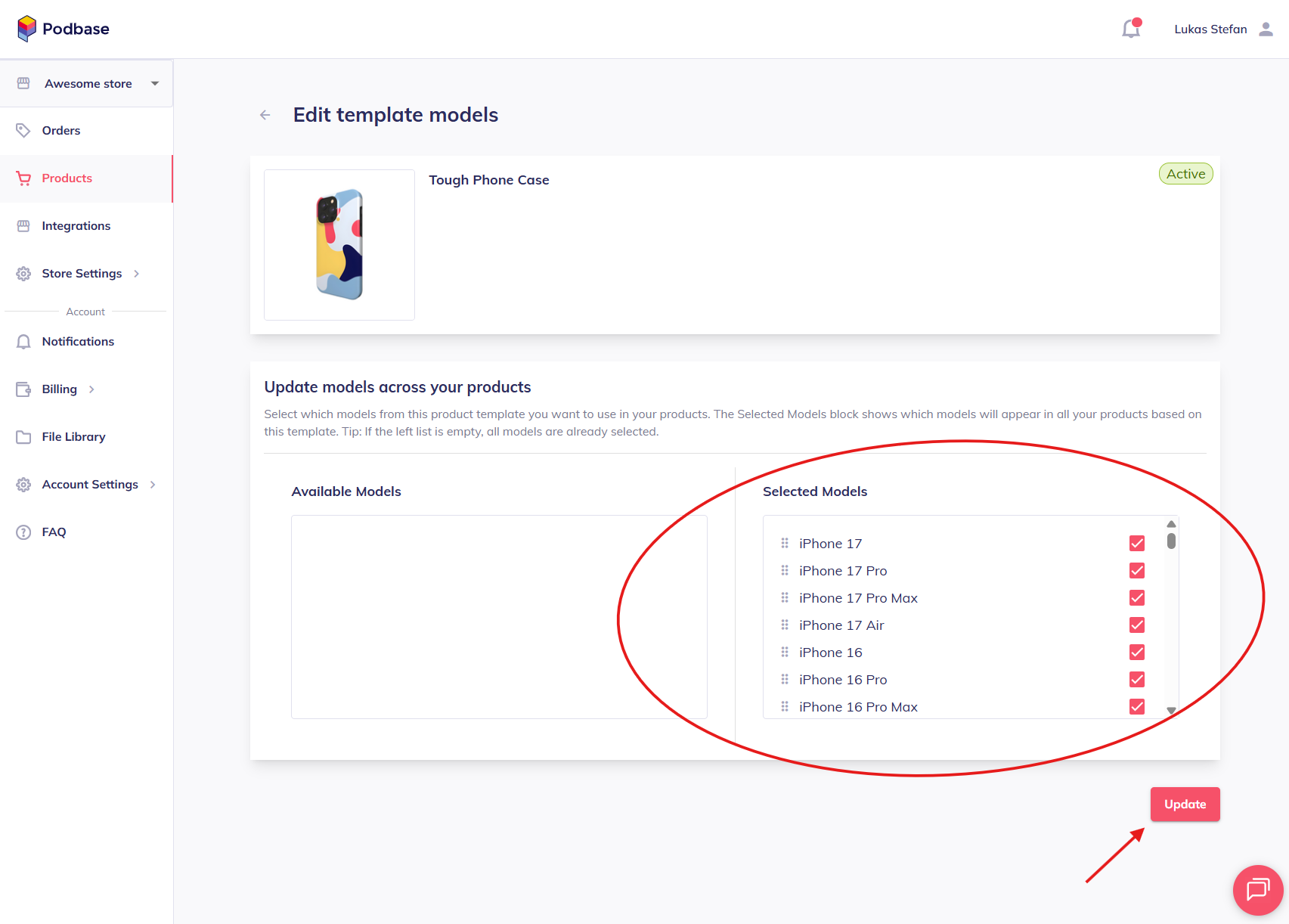1289x924 pixels.
Task: Uncheck the iPhone 17 checkbox
Action: pyautogui.click(x=1136, y=544)
